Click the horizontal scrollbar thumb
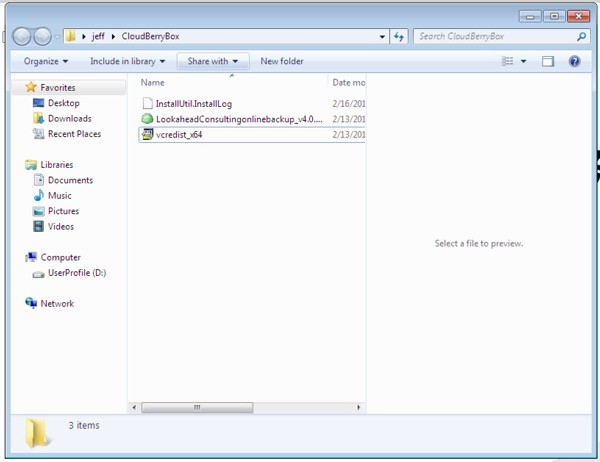 pos(197,407)
